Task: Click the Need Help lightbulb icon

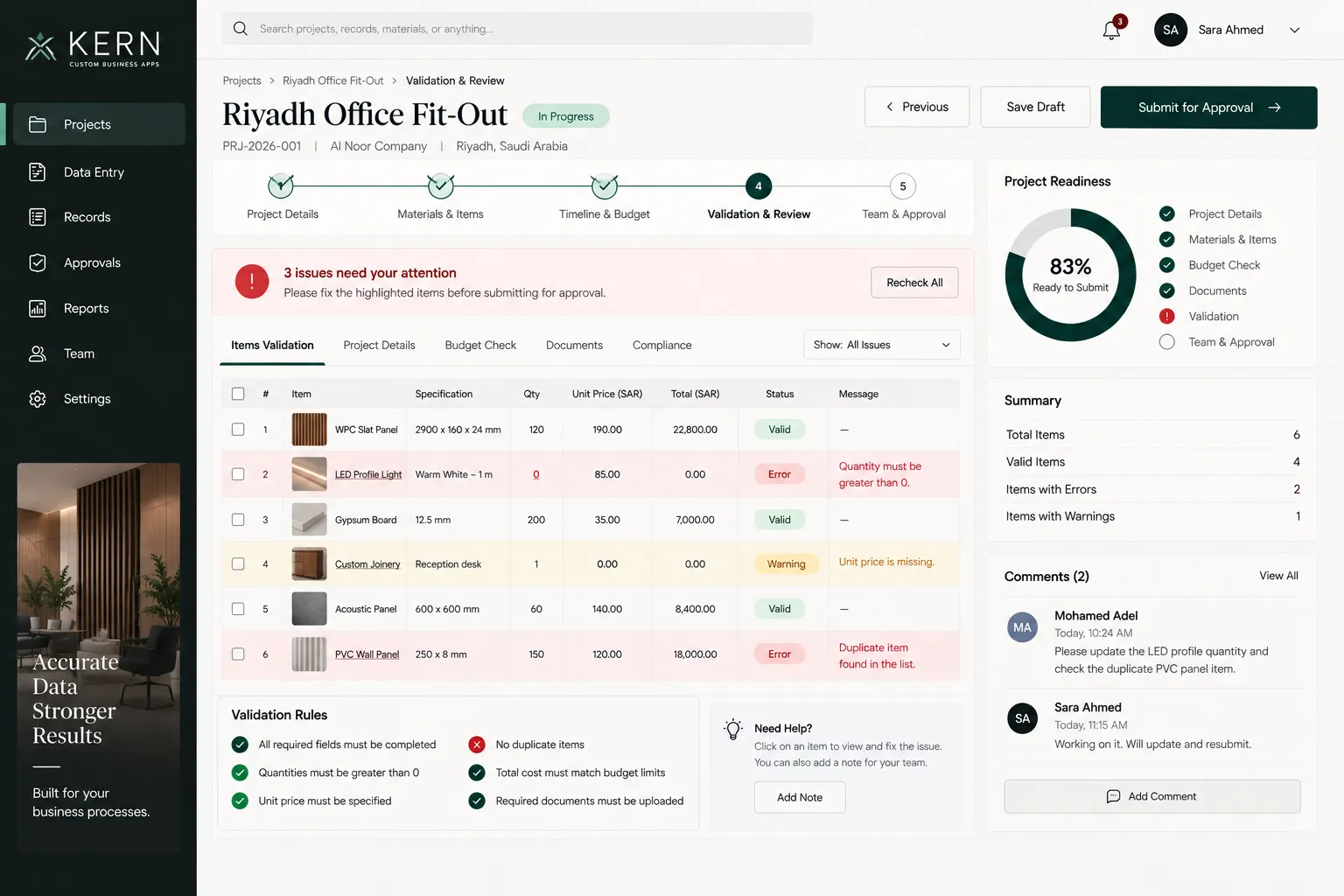Action: 733,730
